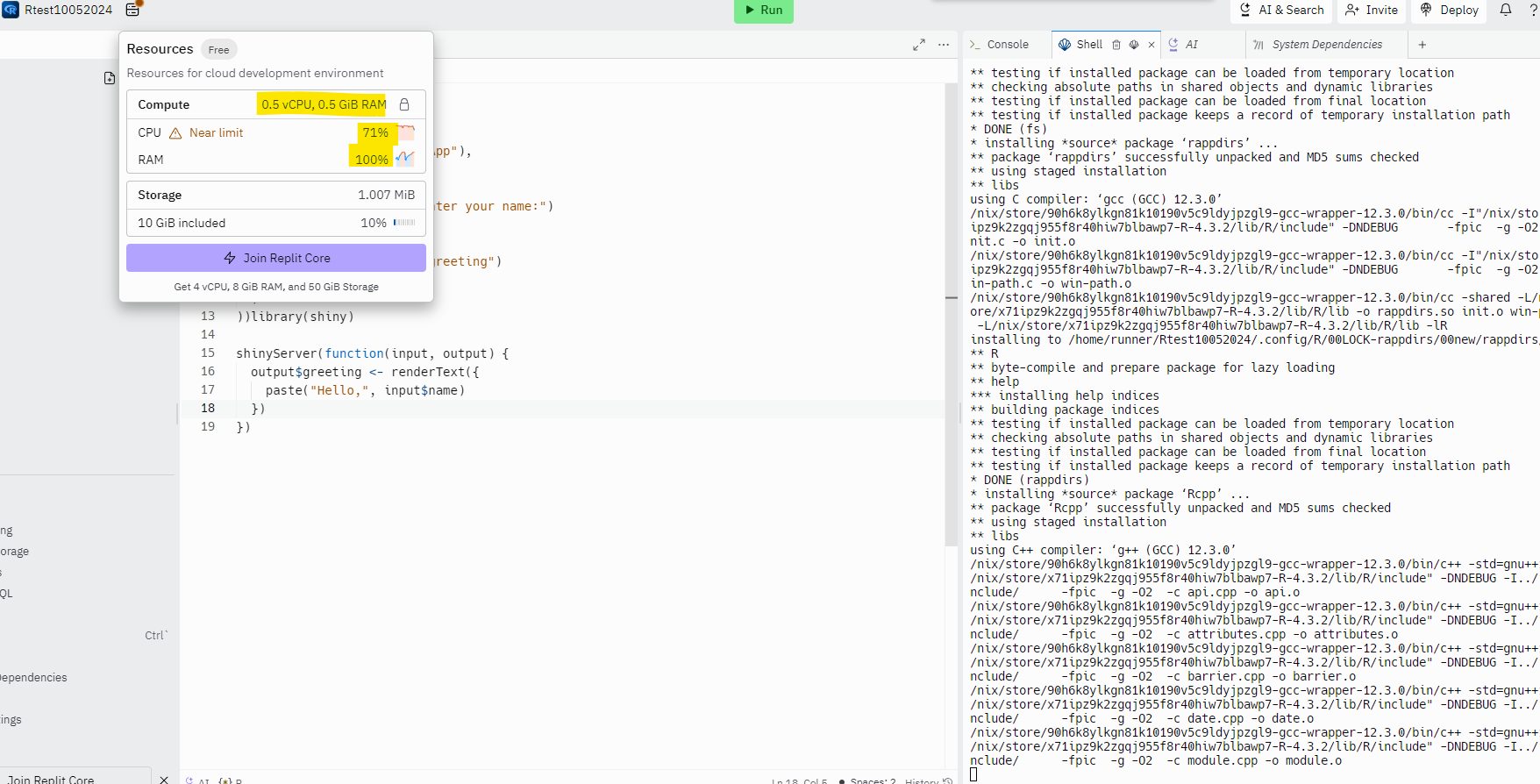1540x784 pixels.
Task: Expand the editor pane to fullscreen
Action: 918,45
